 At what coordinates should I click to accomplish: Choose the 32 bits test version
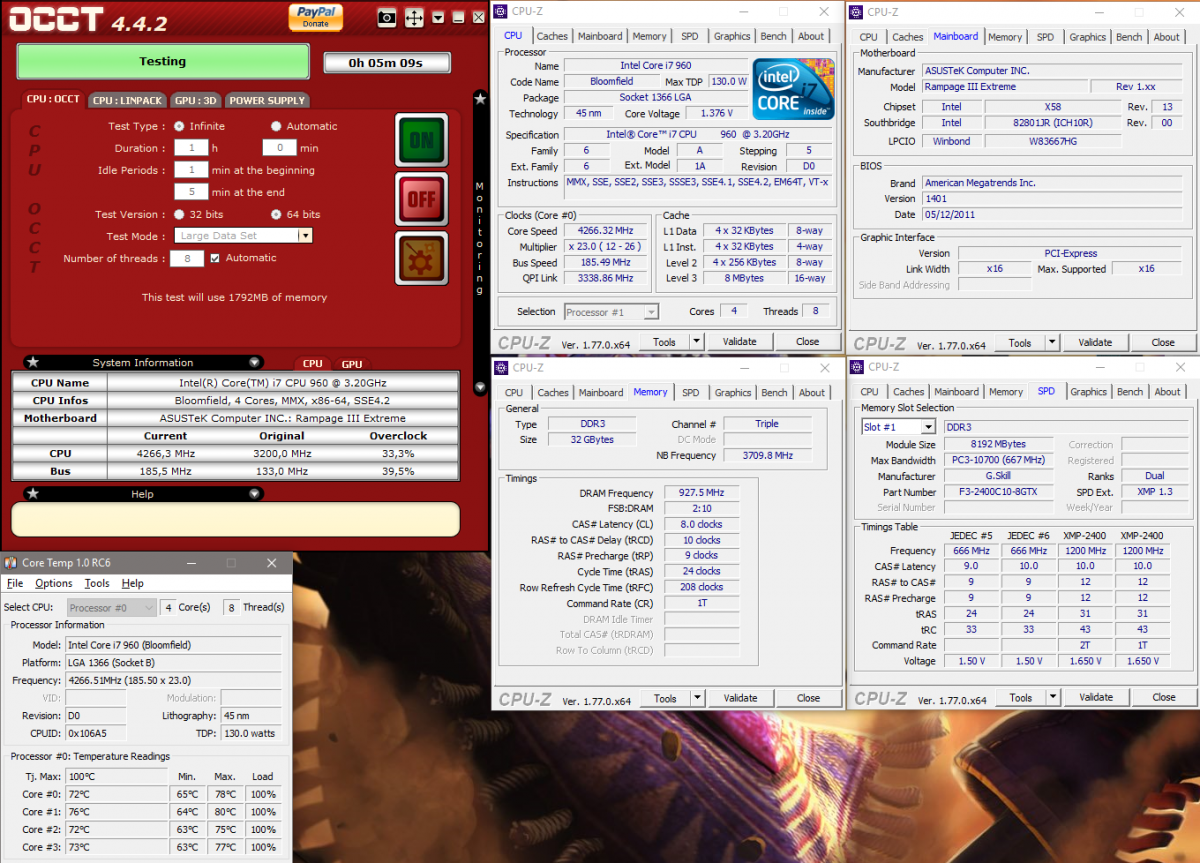(179, 214)
